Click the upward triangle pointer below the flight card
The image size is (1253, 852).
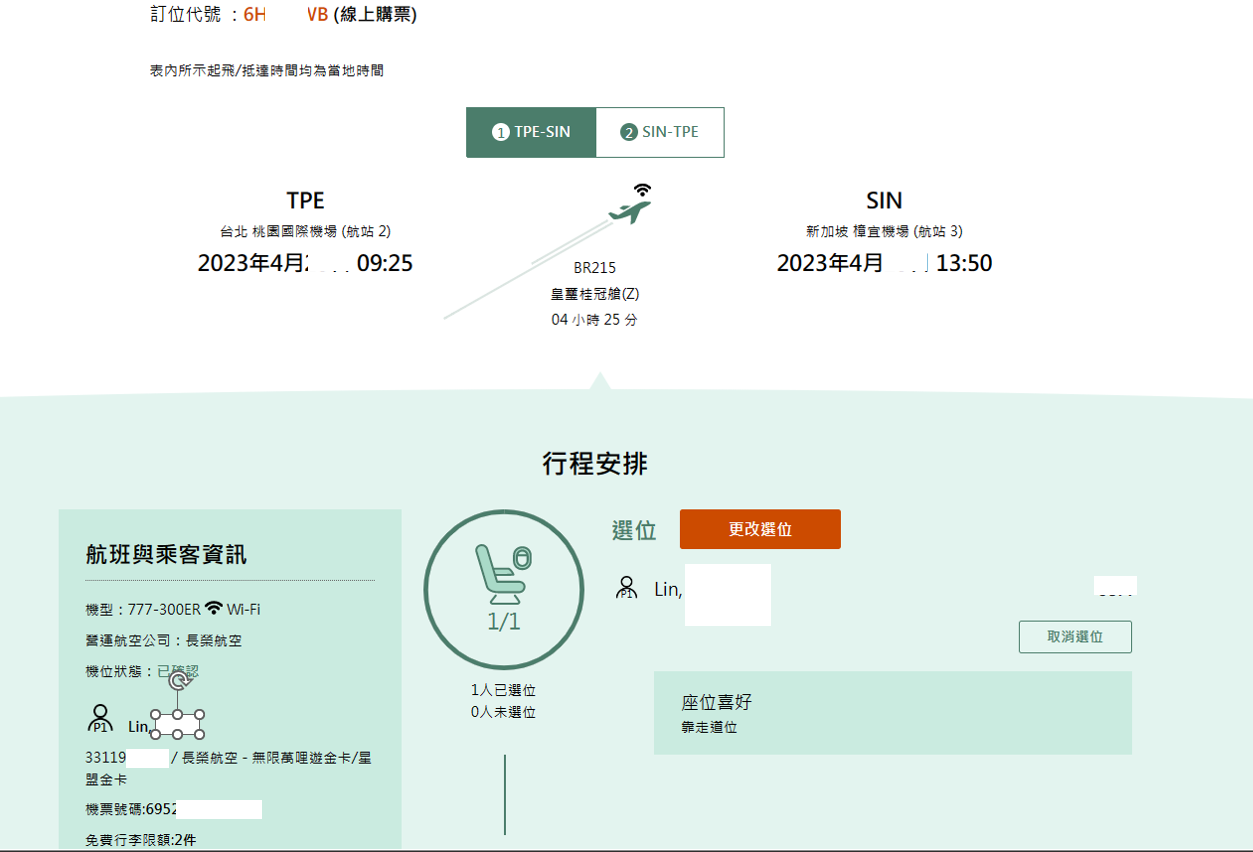point(598,381)
